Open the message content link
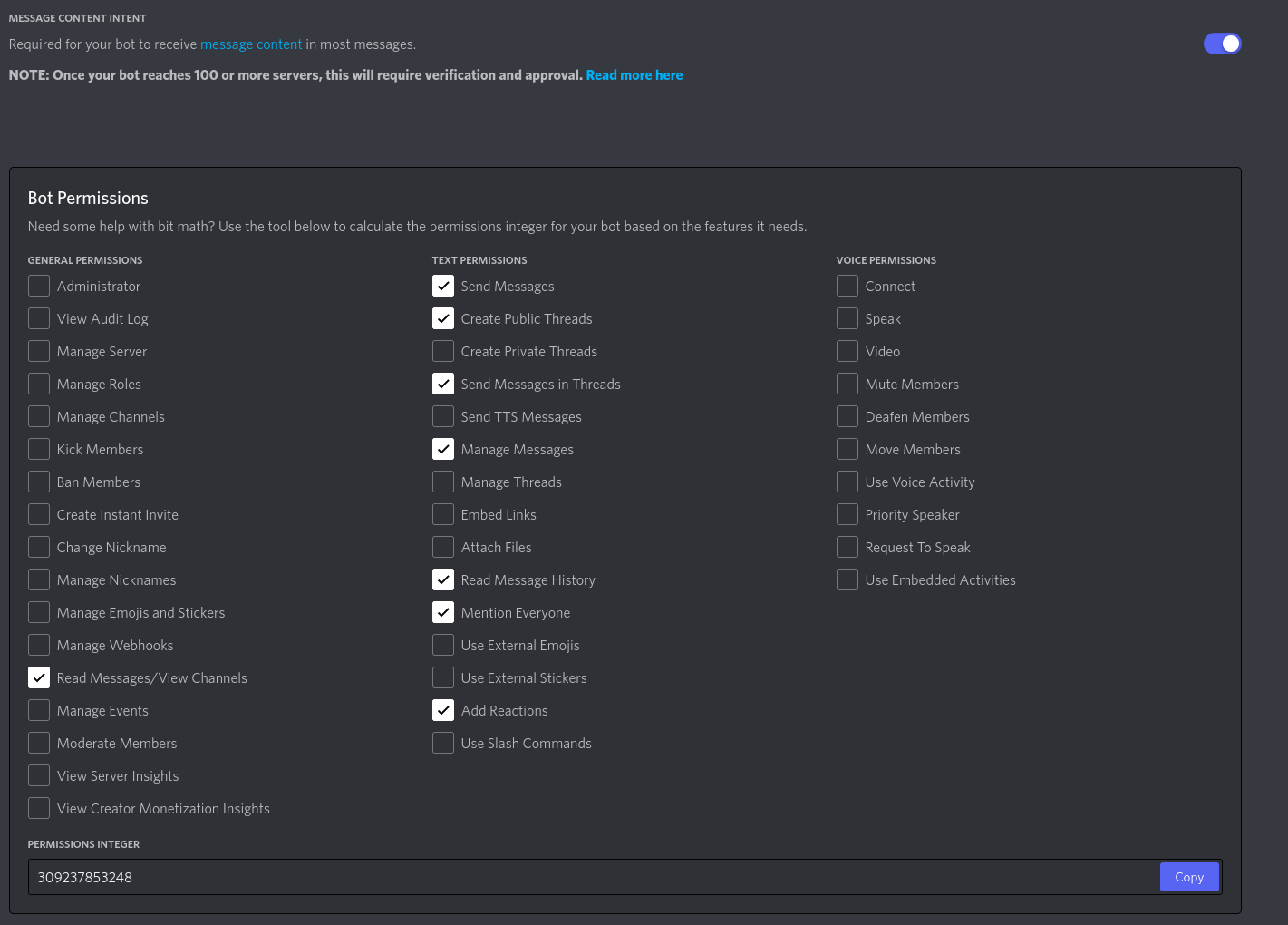The width and height of the screenshot is (1288, 925). pos(251,44)
